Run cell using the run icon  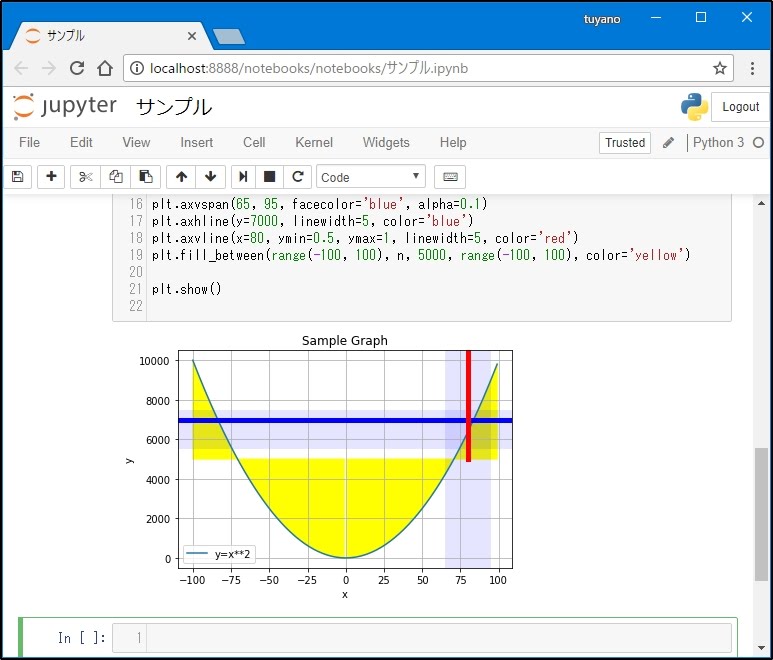[x=241, y=177]
